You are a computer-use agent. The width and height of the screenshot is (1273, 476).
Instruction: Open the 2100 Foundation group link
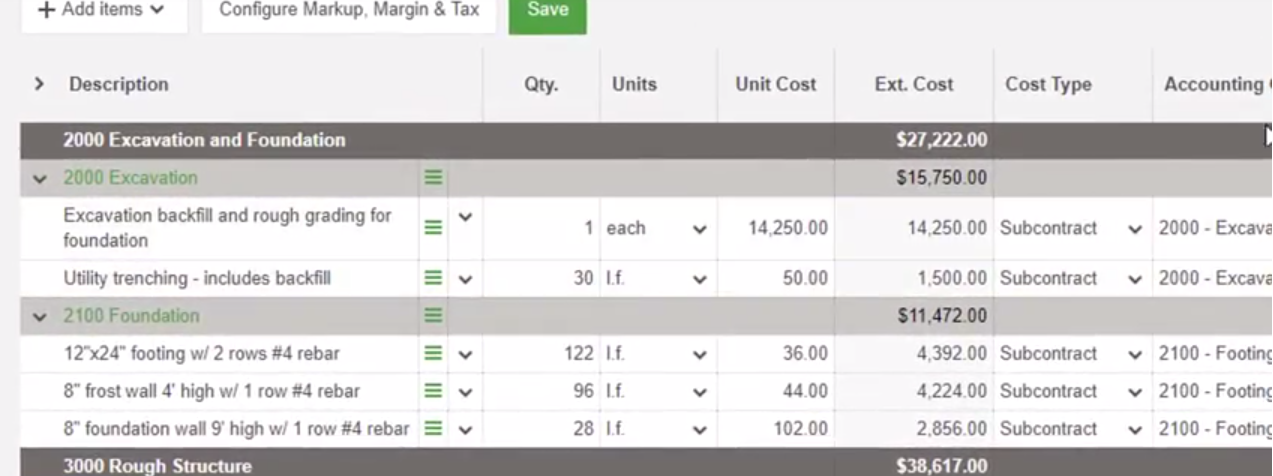[x=131, y=316]
